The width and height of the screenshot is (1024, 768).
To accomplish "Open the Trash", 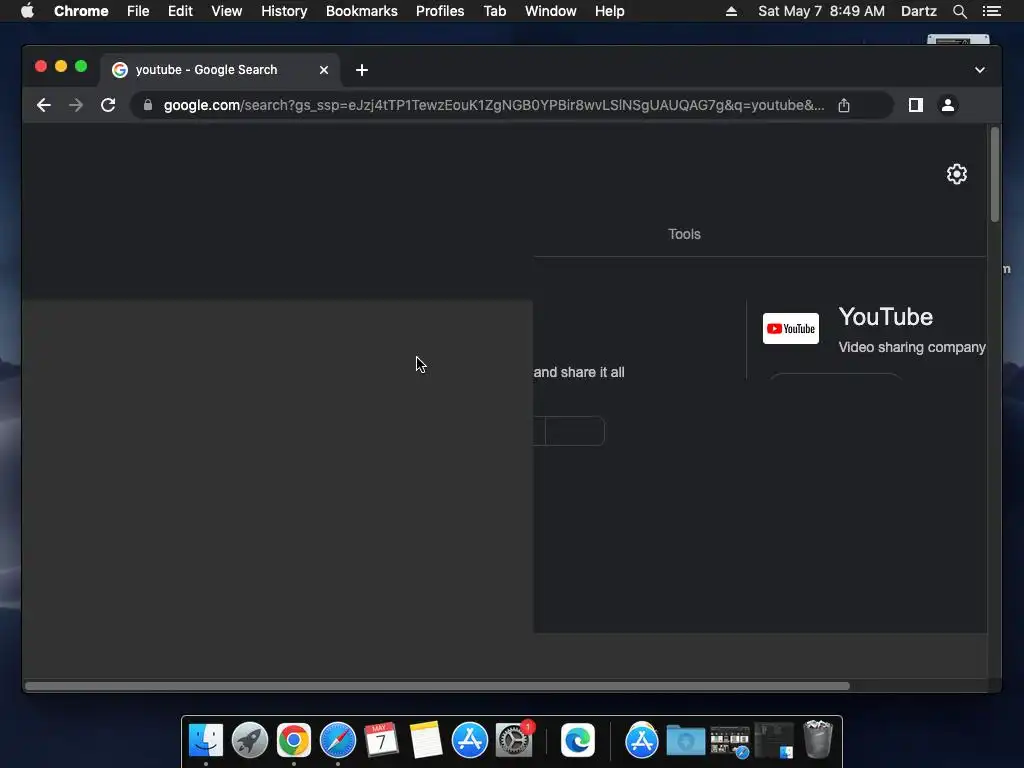I will [x=818, y=739].
